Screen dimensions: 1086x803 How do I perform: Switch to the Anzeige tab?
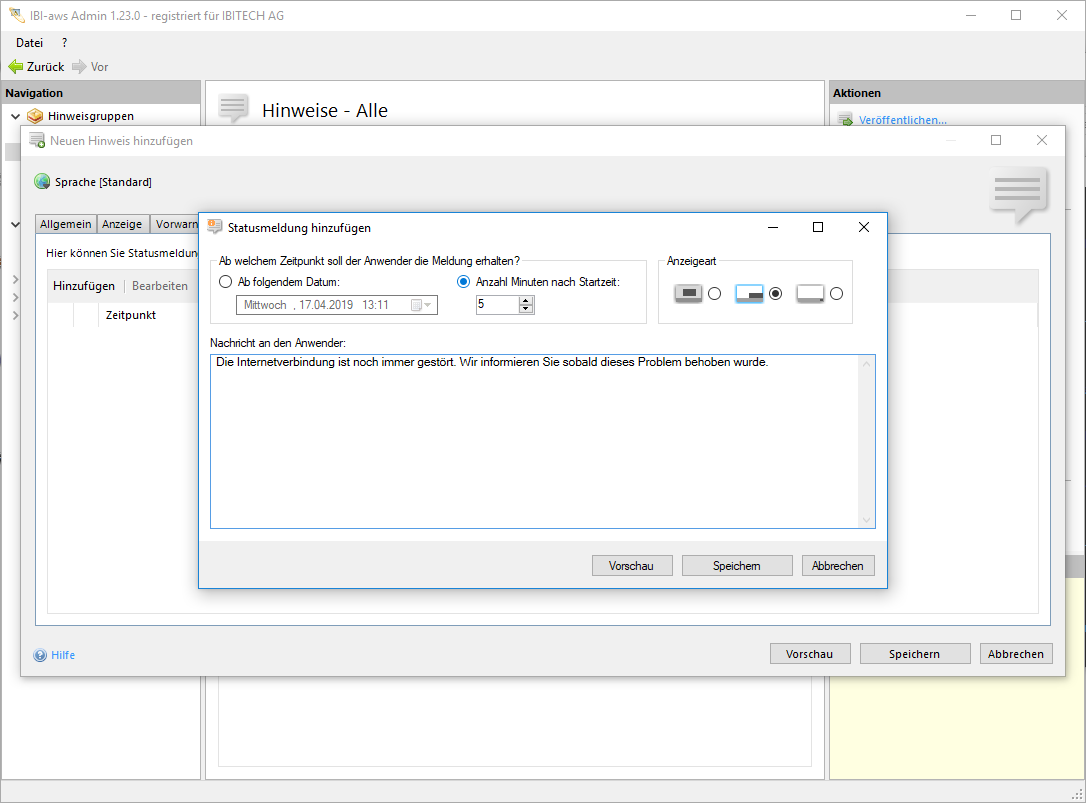tap(122, 224)
